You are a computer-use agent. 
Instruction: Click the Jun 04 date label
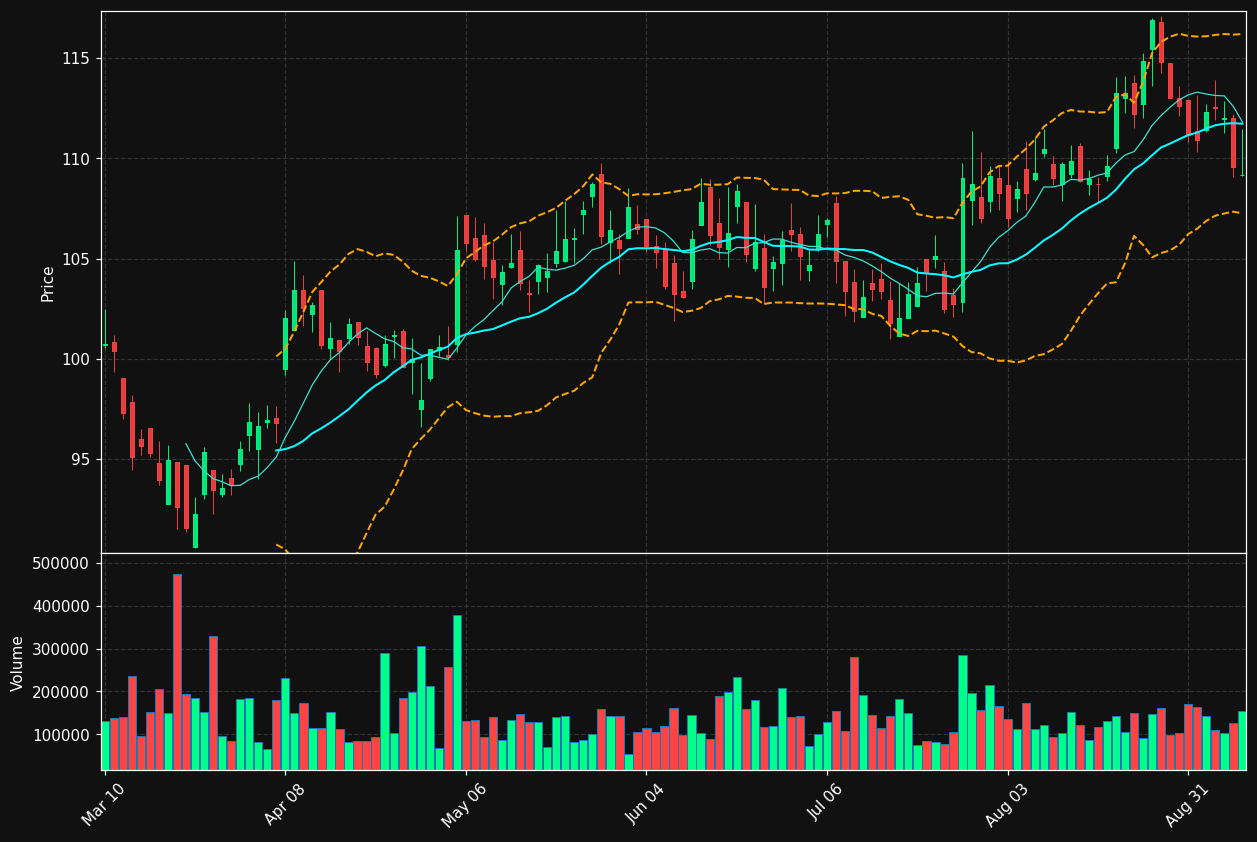pyautogui.click(x=645, y=803)
